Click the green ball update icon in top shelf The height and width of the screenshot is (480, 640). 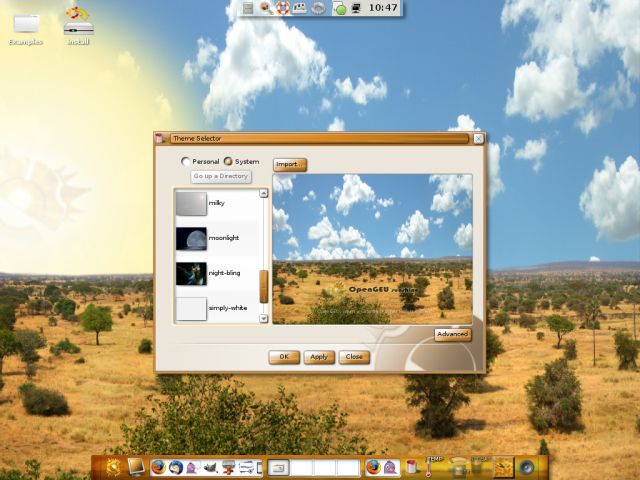coord(339,8)
